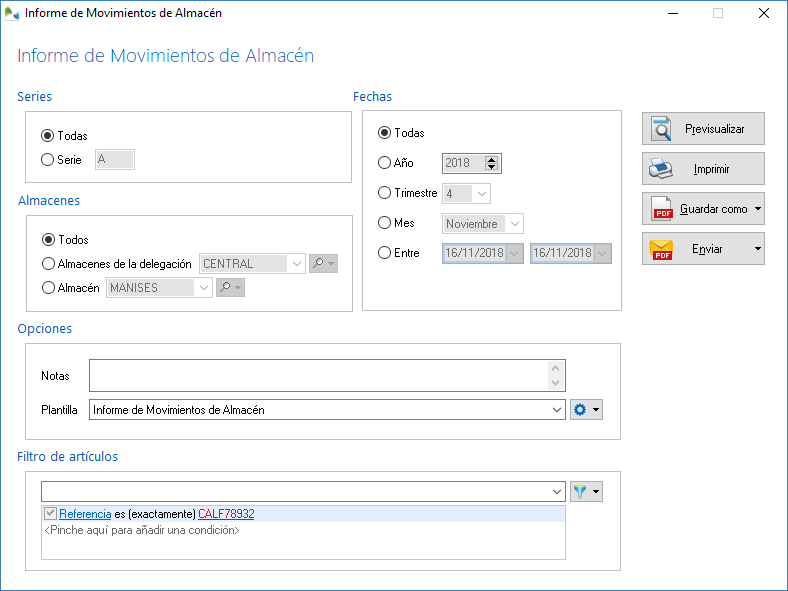Select the Serie radio button

(47, 160)
